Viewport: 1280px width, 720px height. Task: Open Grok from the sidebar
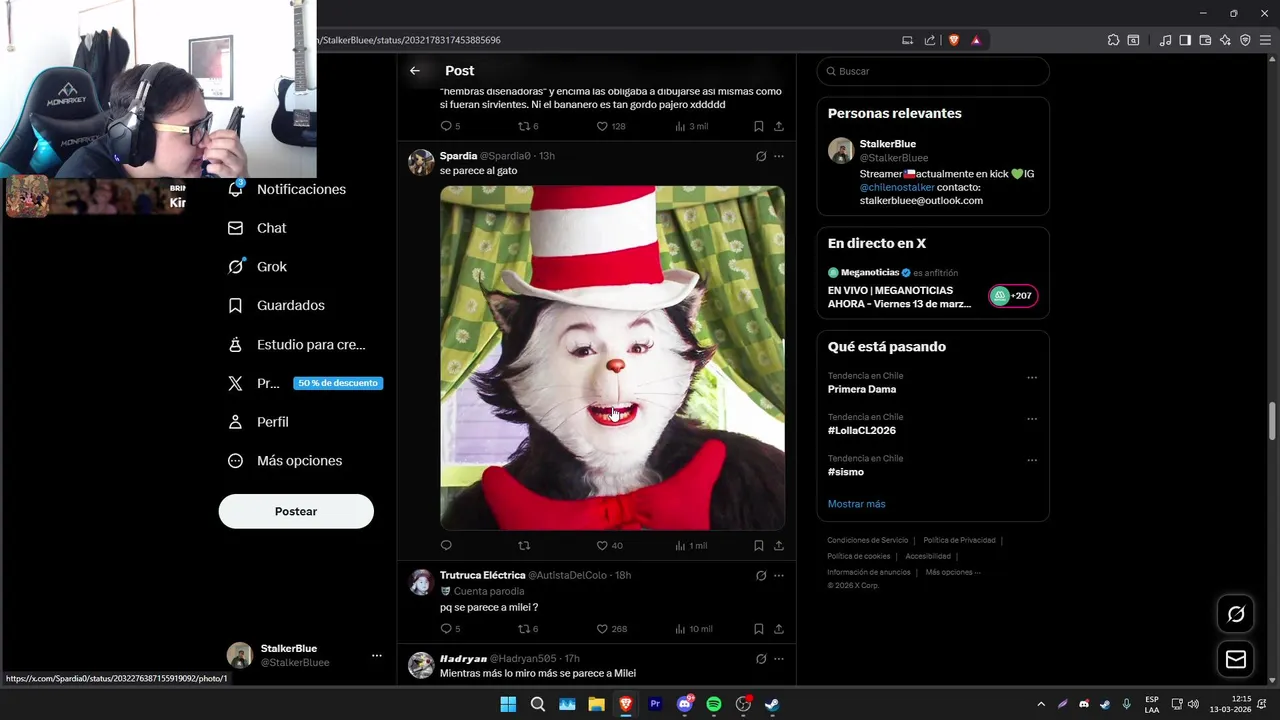[x=258, y=267]
